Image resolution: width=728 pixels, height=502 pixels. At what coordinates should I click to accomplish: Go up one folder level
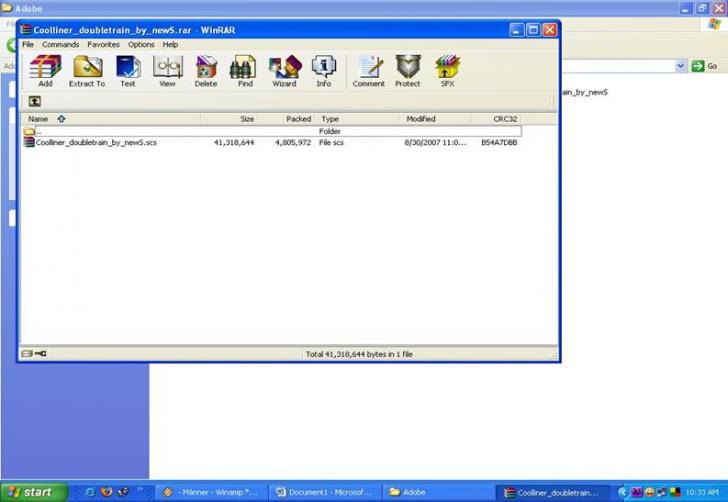tap(34, 101)
